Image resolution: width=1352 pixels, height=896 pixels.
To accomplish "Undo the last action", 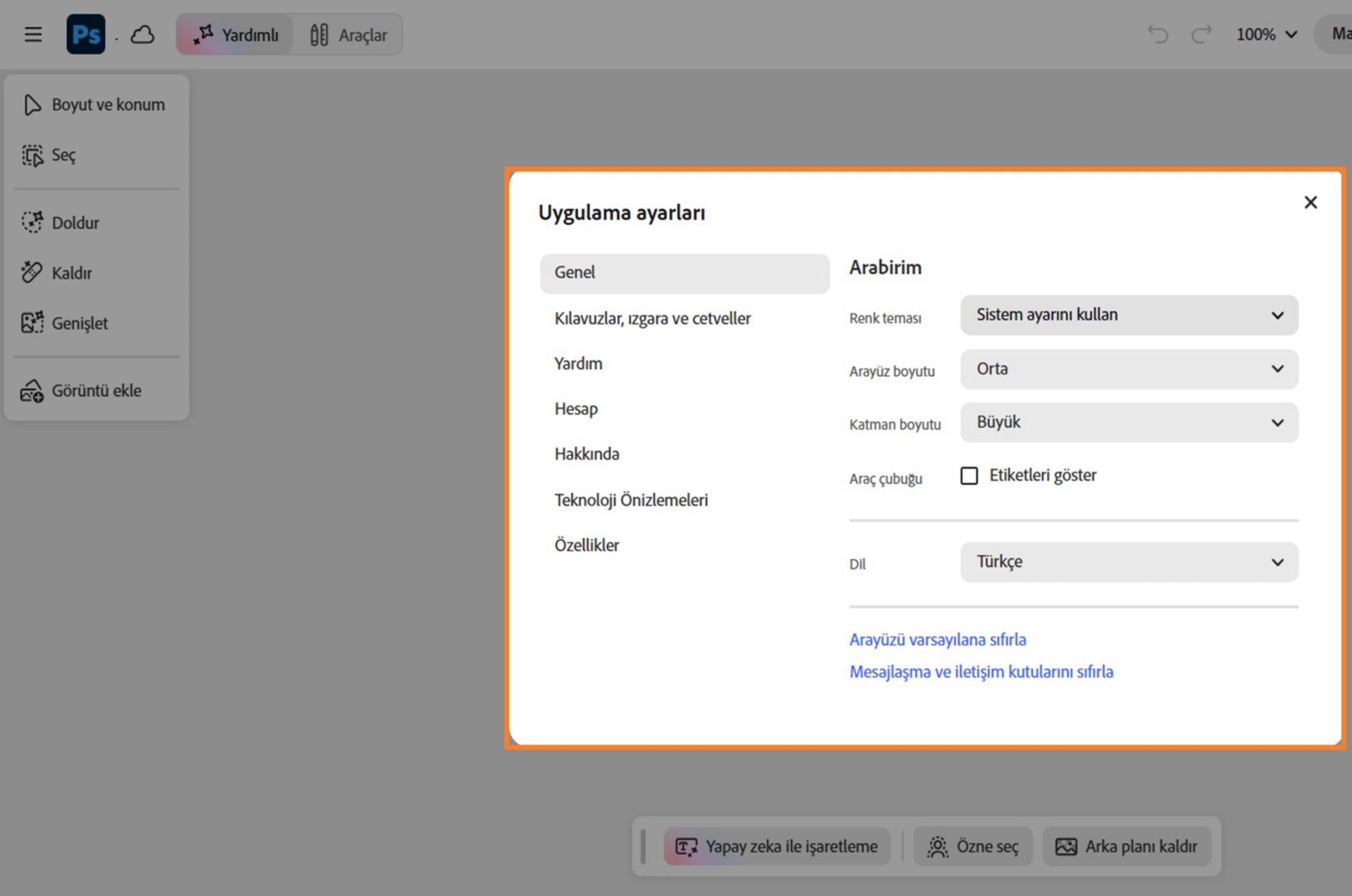I will tap(1158, 34).
